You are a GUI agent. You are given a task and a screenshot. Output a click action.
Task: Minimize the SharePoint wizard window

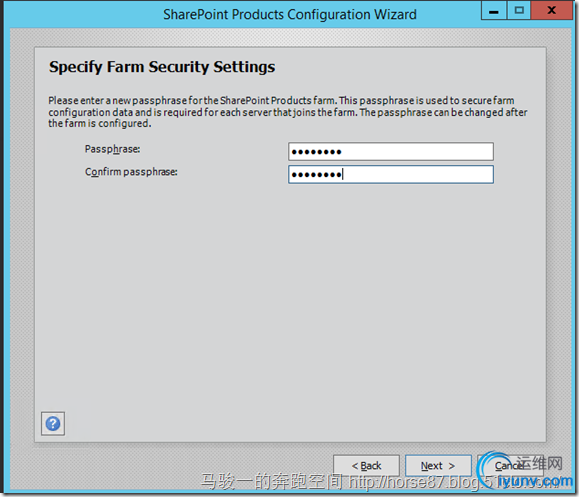tap(494, 10)
